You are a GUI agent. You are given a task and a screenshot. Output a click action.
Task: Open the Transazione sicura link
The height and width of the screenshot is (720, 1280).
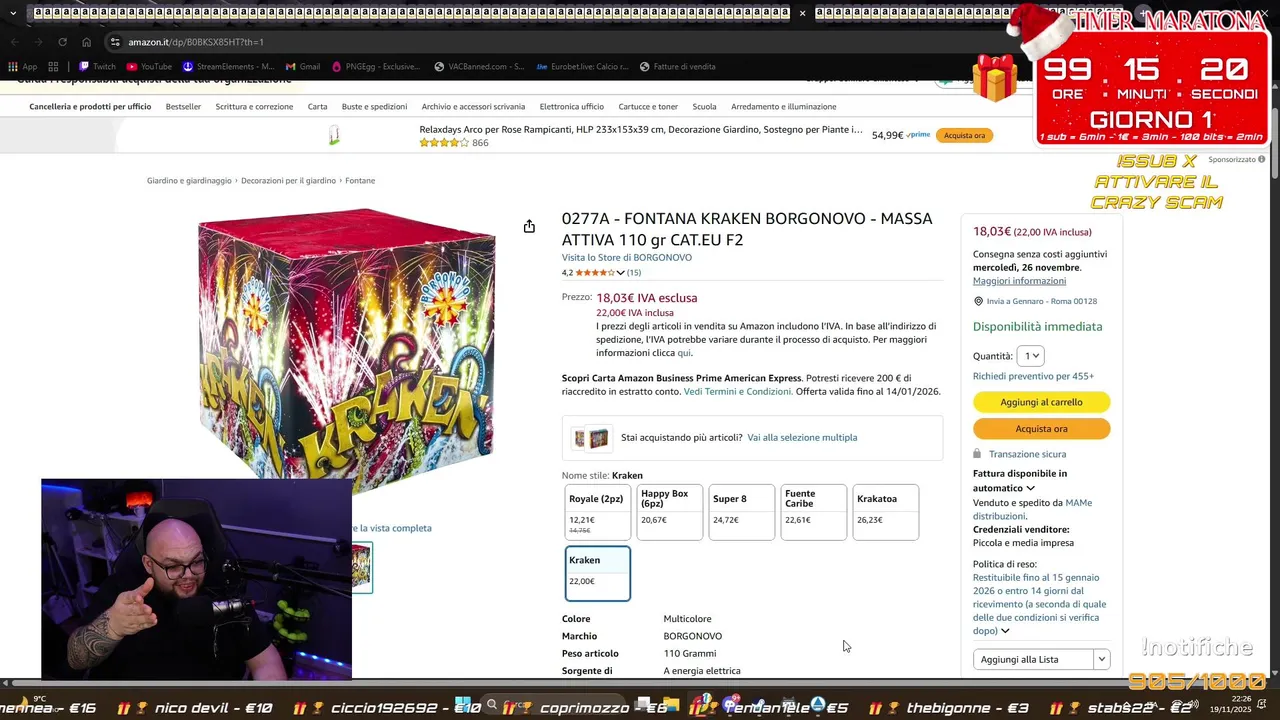click(1027, 454)
